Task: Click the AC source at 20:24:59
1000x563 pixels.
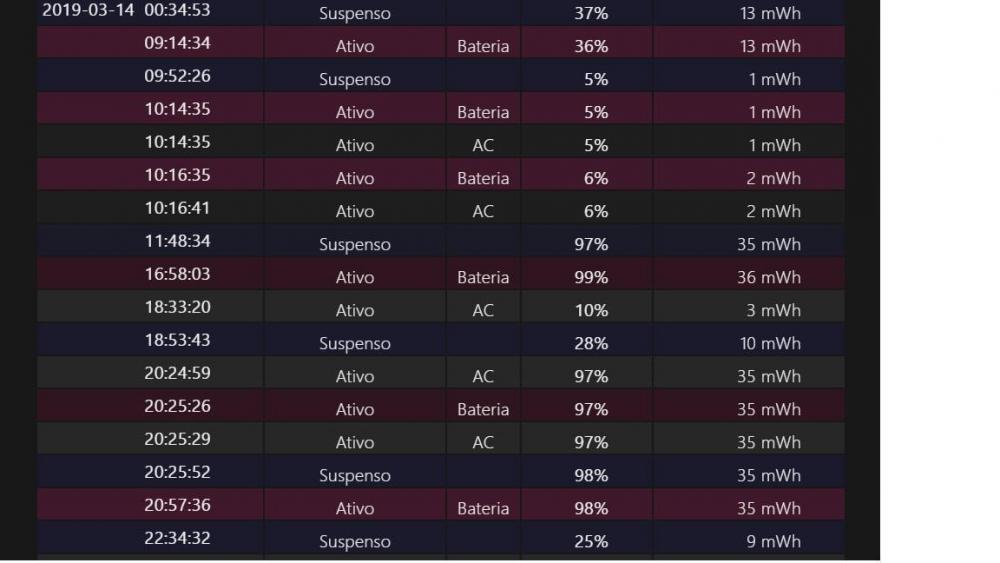Action: (483, 376)
